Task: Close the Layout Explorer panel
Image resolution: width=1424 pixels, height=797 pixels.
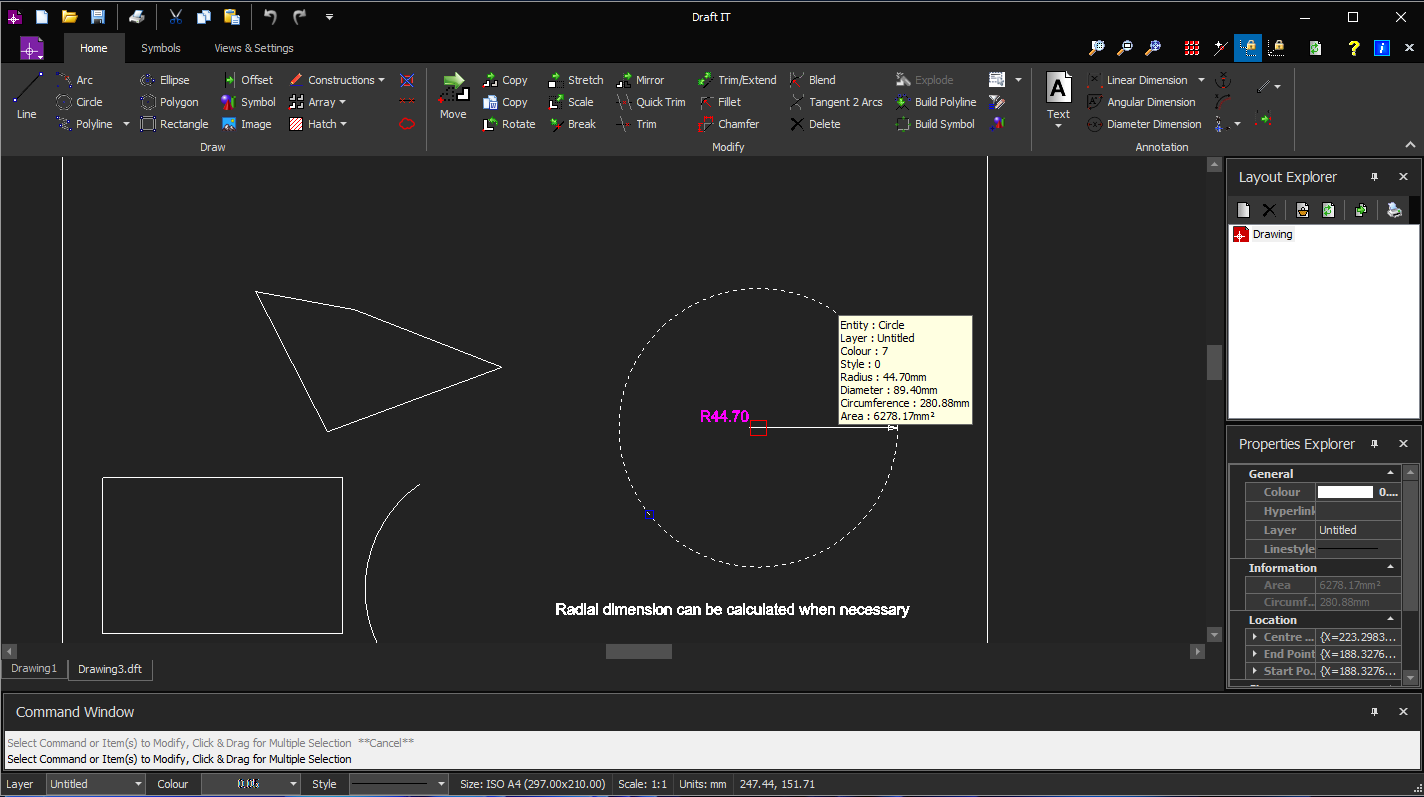Action: [1403, 177]
